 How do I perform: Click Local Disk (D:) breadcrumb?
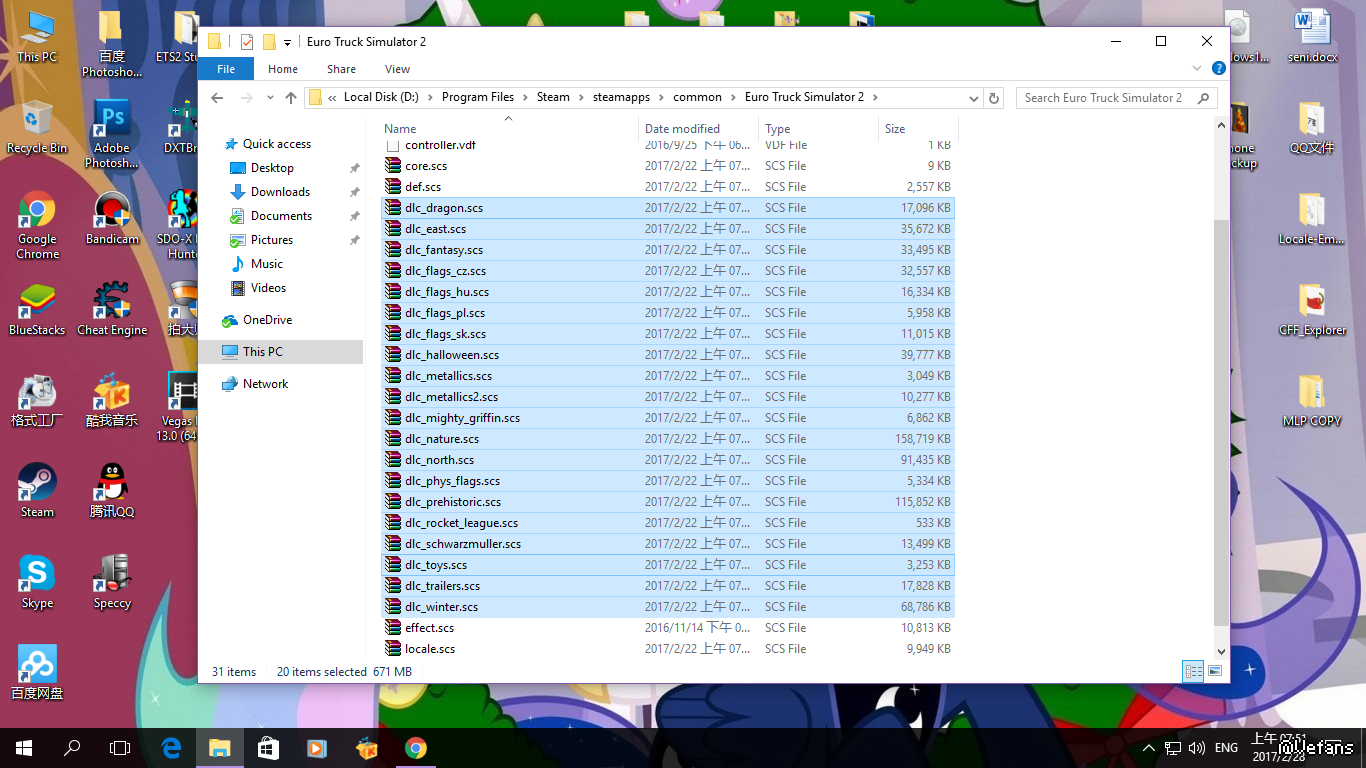click(x=379, y=98)
